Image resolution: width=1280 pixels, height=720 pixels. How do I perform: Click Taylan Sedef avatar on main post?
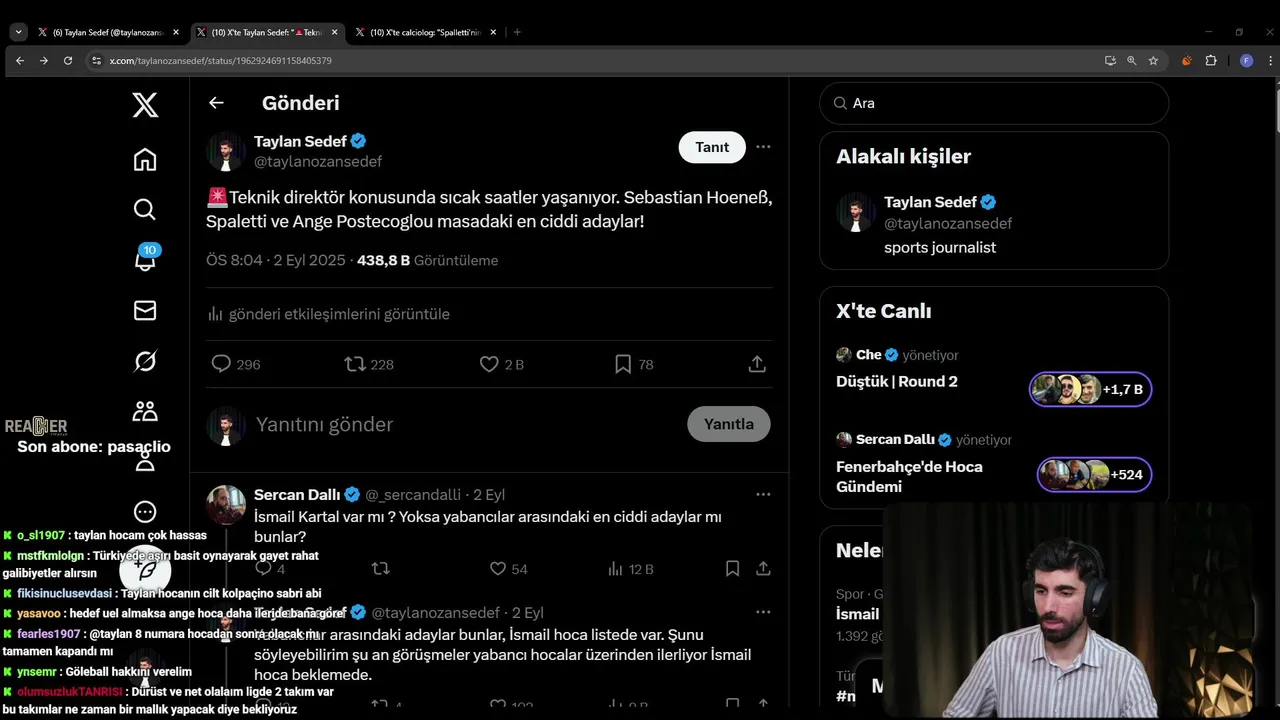226,151
